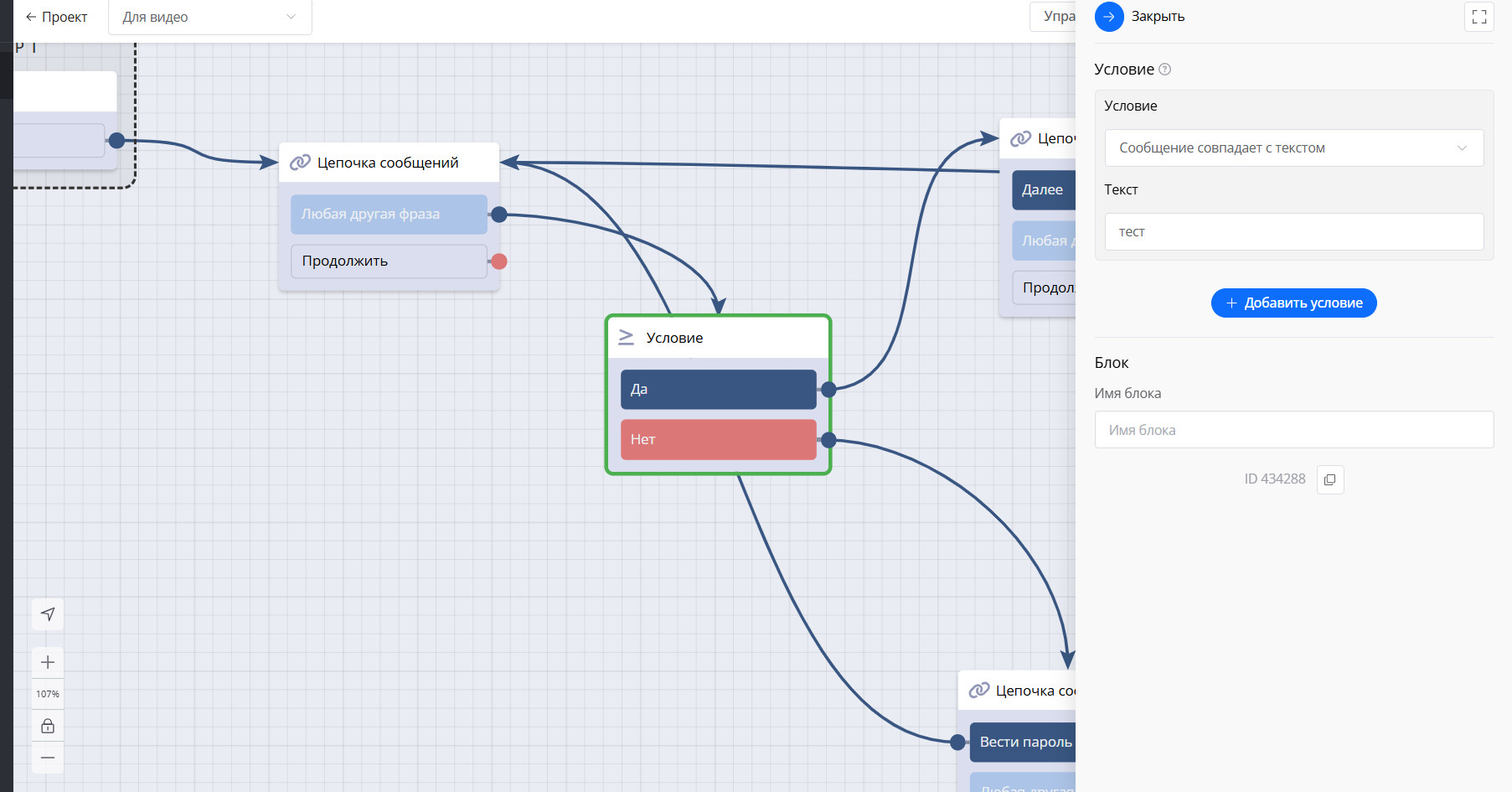Open the Сообщение совпадает с текстом dropdown

tap(1293, 148)
